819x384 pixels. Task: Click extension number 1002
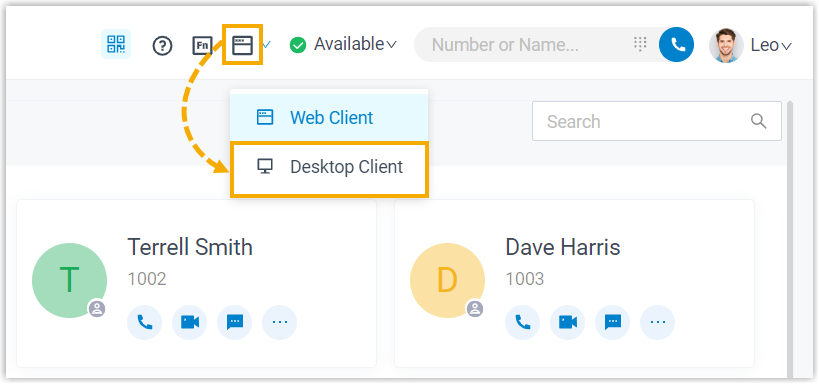[x=147, y=279]
